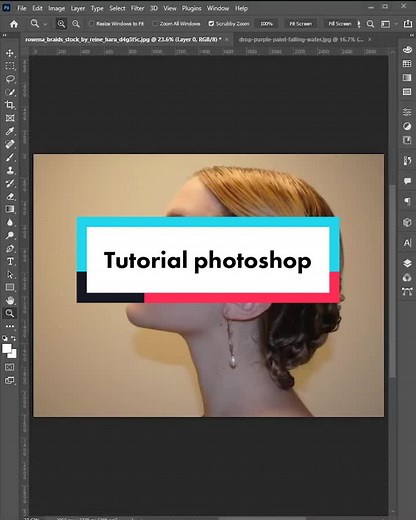Switch to drop-purple-paint-falling-water.jpg tab

pos(301,39)
